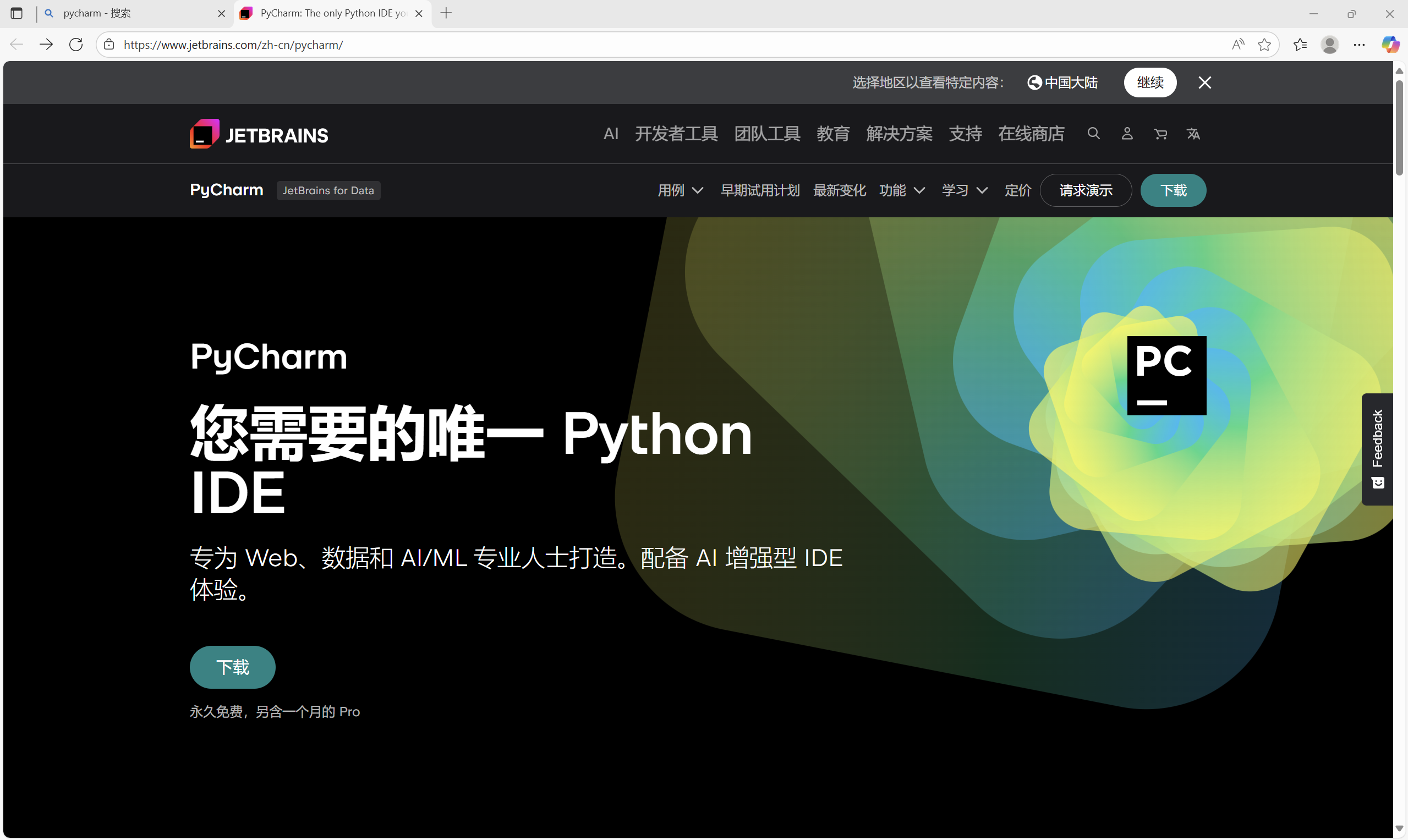Click the globe icon beside 中国大陆
1408x840 pixels.
click(x=1034, y=83)
